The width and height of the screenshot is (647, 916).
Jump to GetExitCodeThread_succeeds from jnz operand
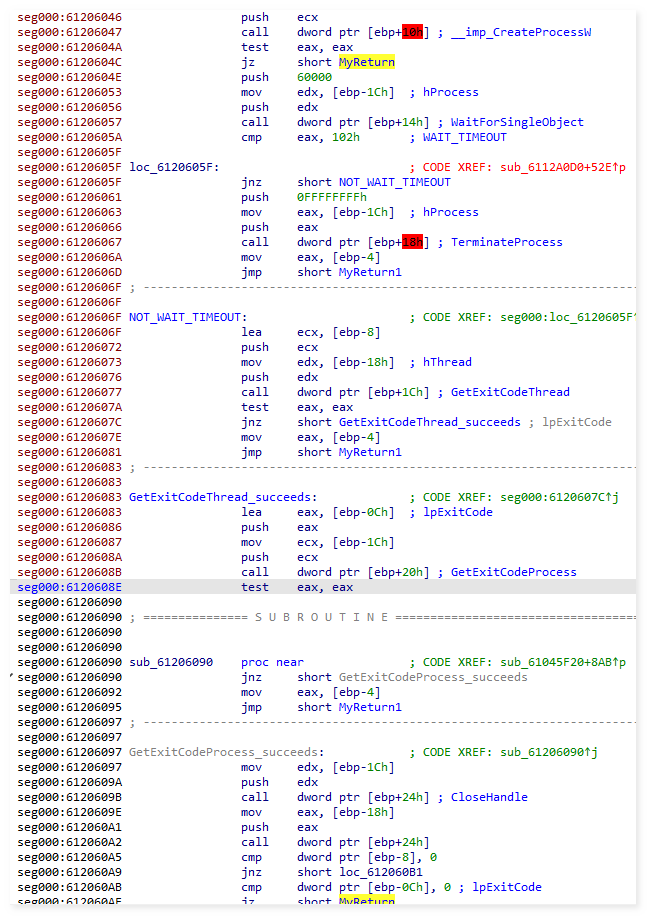429,422
